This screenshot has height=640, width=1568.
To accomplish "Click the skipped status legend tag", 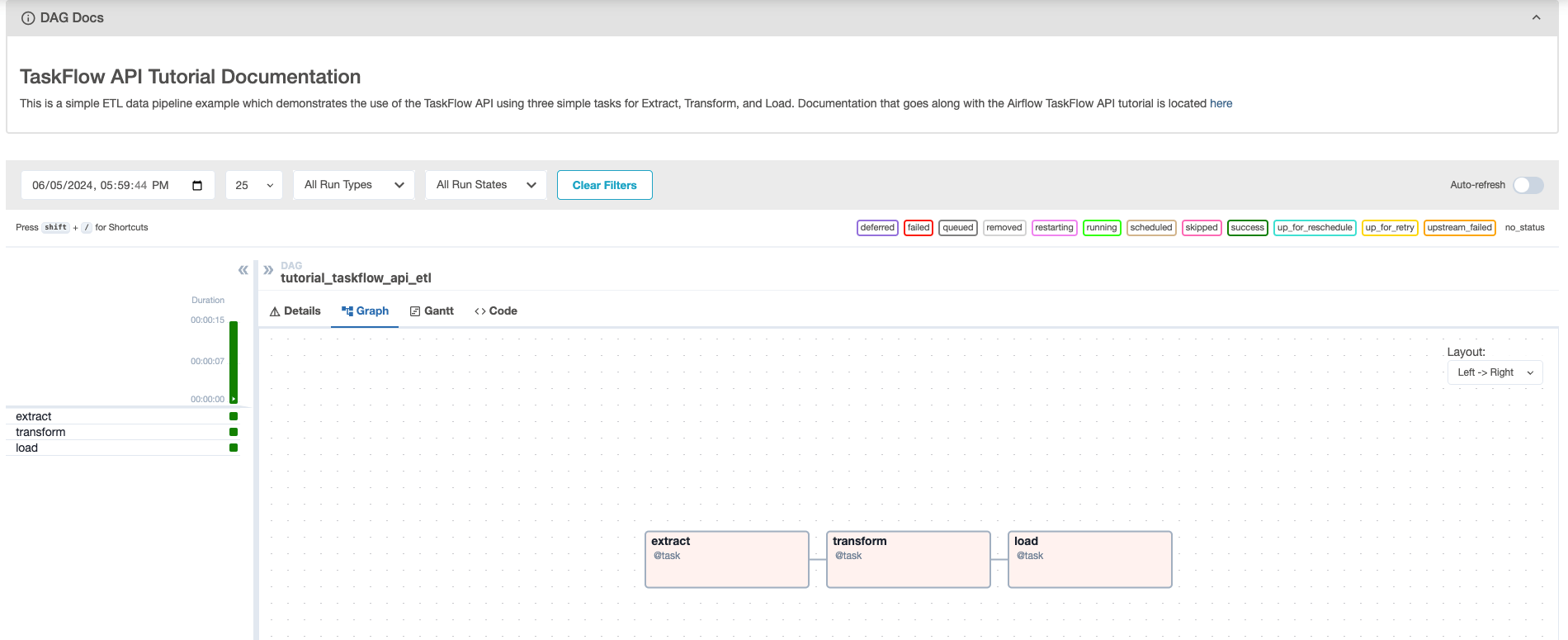I will (1202, 228).
